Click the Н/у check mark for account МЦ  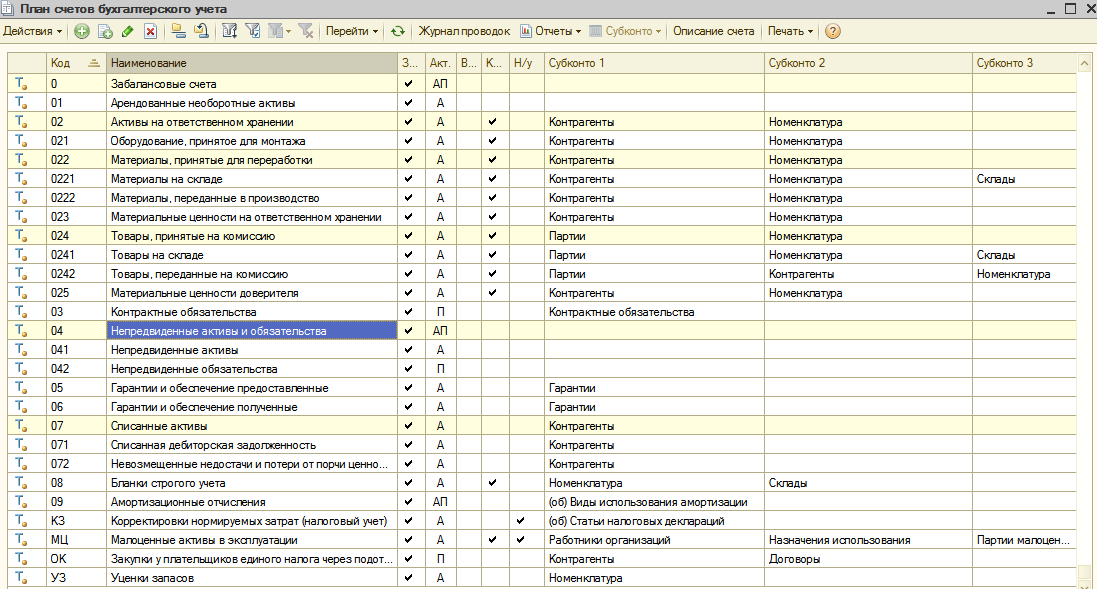click(521, 539)
